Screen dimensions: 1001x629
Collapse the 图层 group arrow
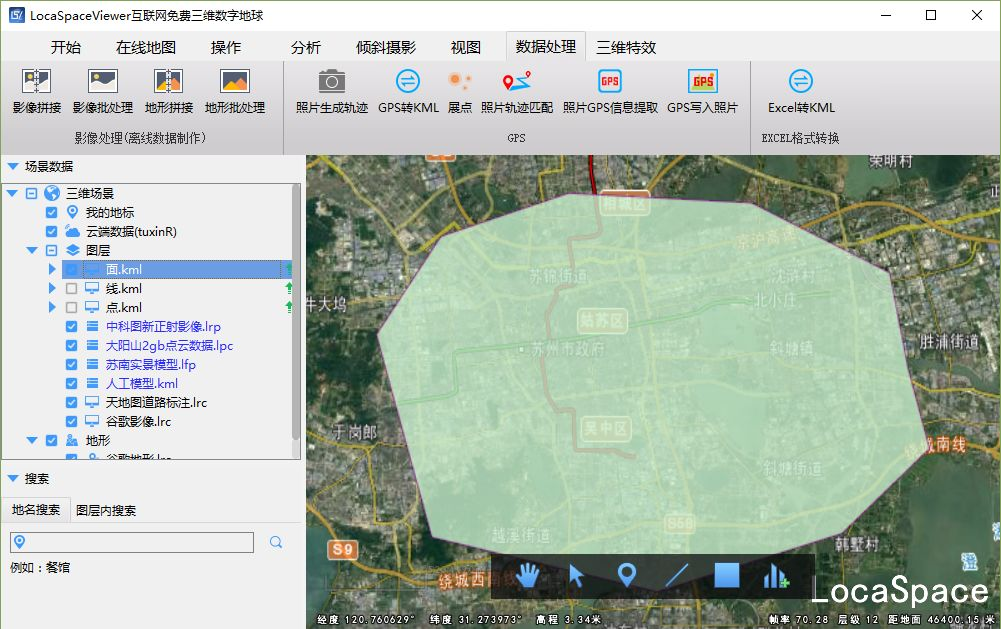tap(32, 250)
